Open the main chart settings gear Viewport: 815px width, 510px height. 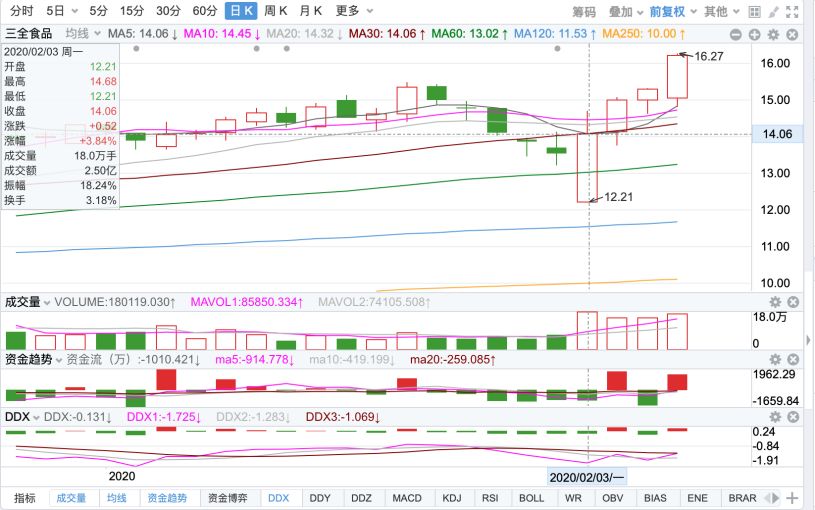tap(773, 35)
